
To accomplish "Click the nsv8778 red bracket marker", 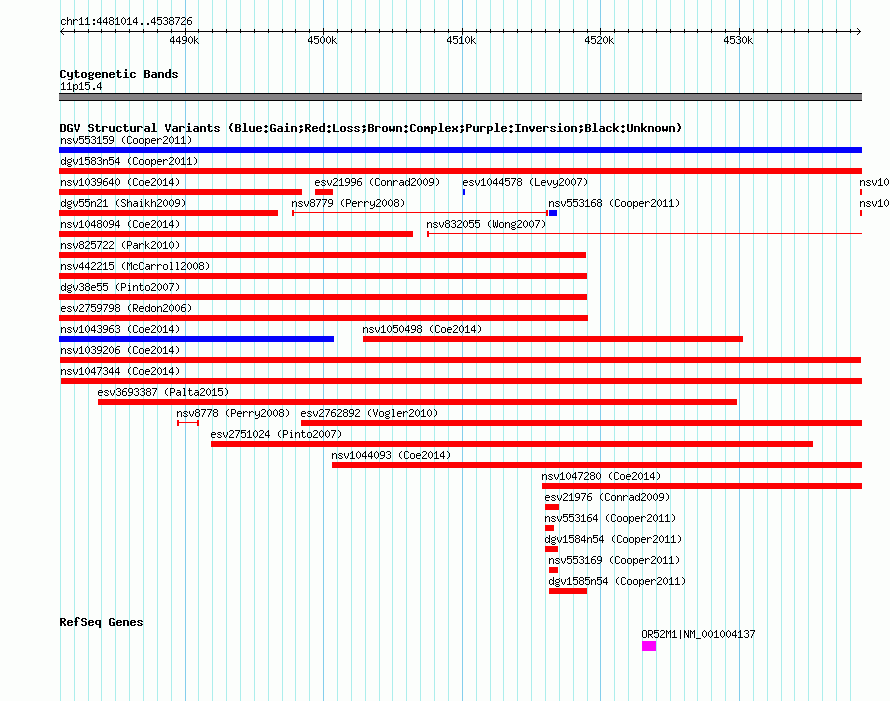I will (188, 423).
